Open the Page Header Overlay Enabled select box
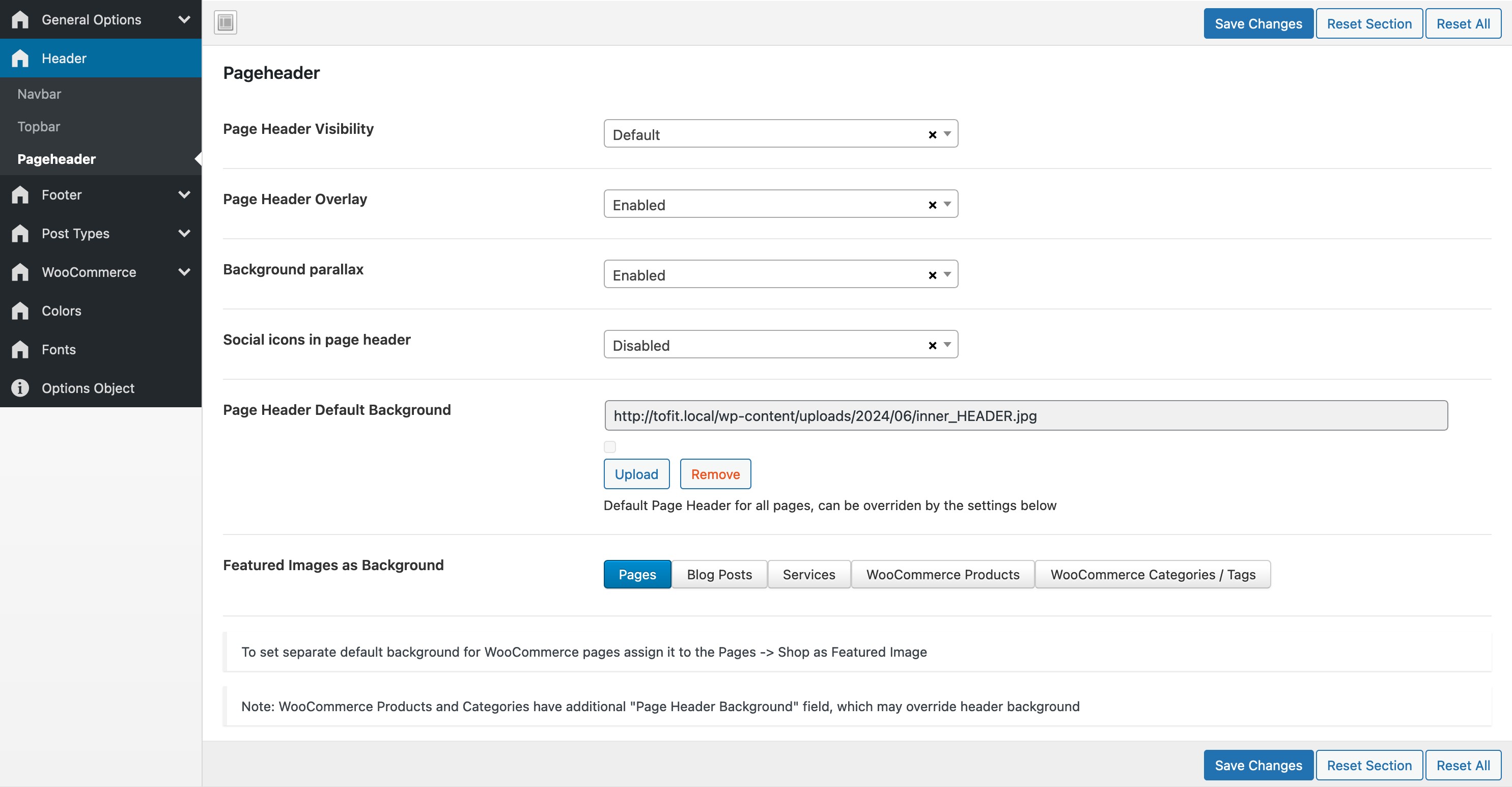The image size is (1512, 787). (780, 204)
